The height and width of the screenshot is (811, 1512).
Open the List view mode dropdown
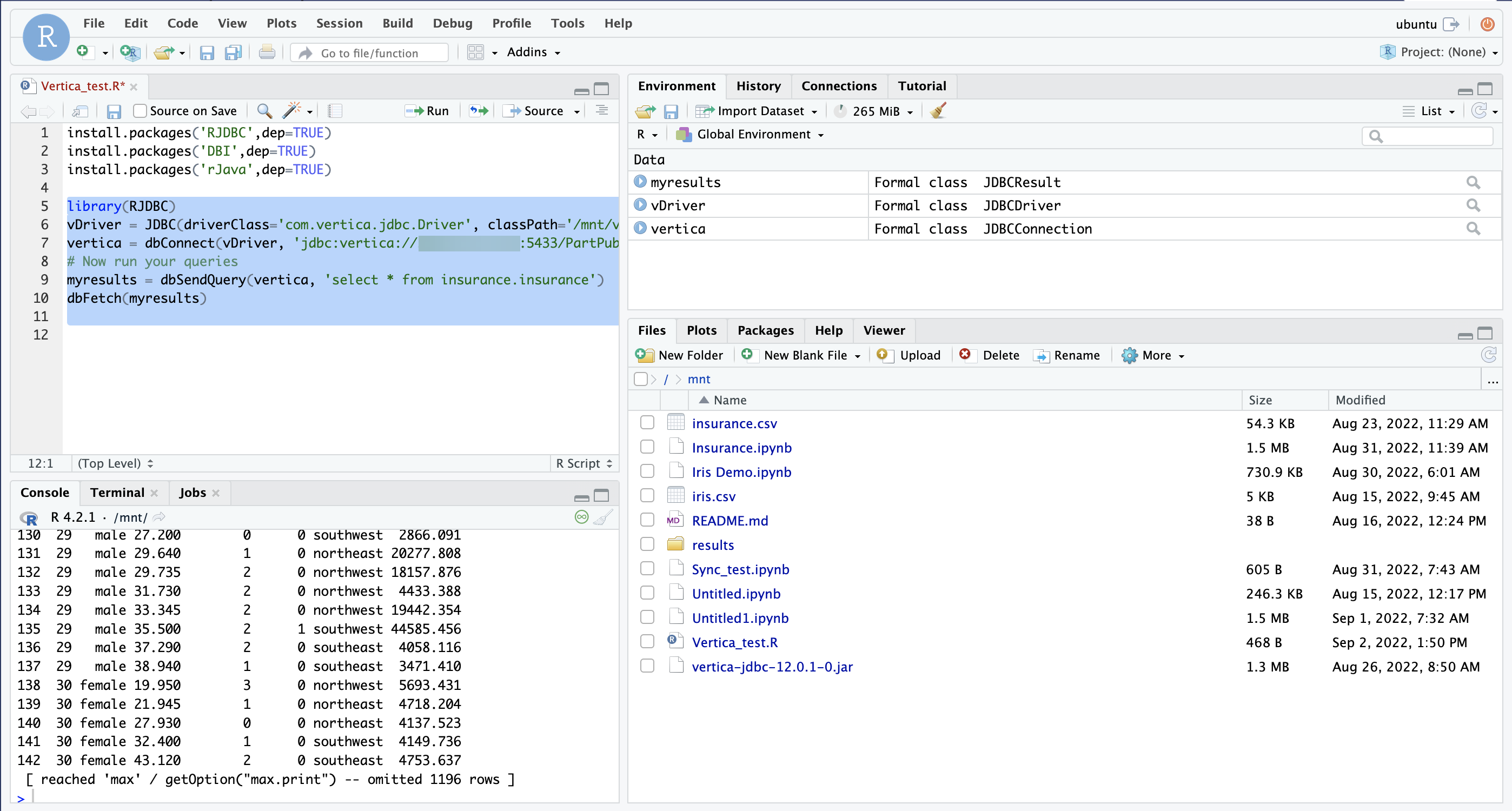[1429, 111]
